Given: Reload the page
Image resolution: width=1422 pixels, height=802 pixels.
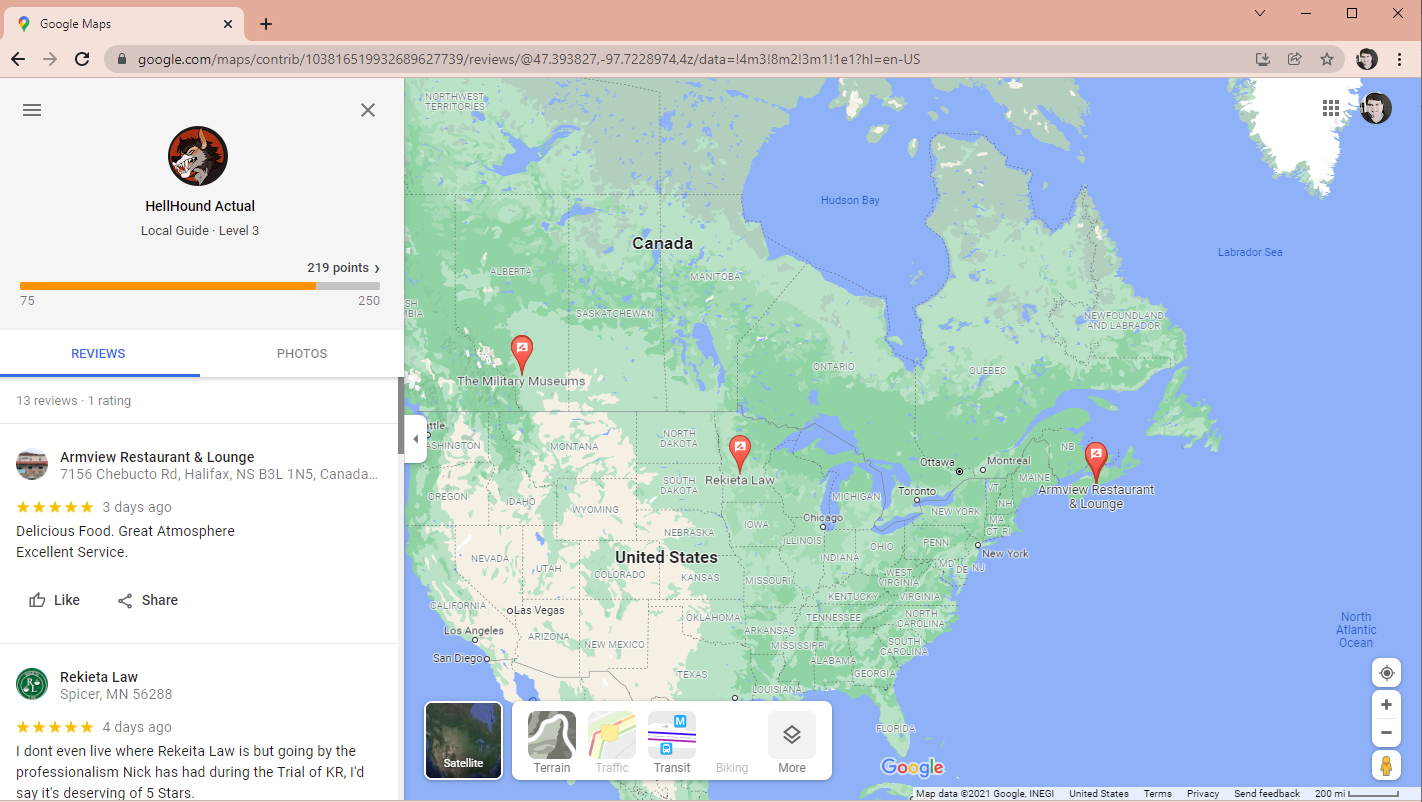Looking at the screenshot, I should point(82,59).
